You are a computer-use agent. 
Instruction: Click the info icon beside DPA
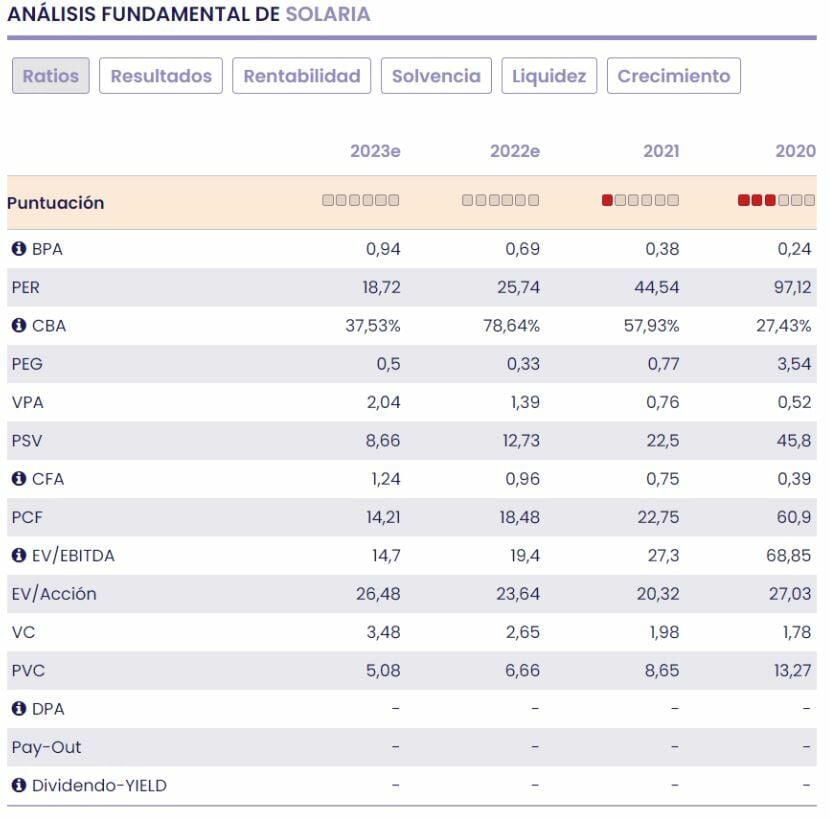coord(19,710)
